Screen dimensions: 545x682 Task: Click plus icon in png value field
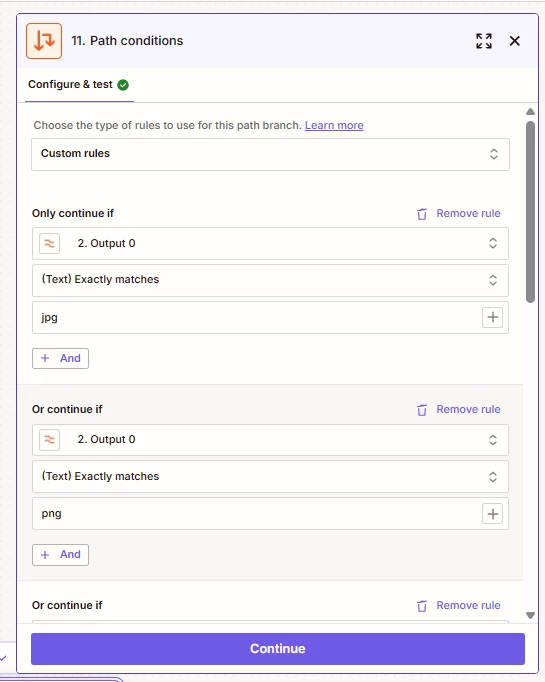tap(492, 514)
